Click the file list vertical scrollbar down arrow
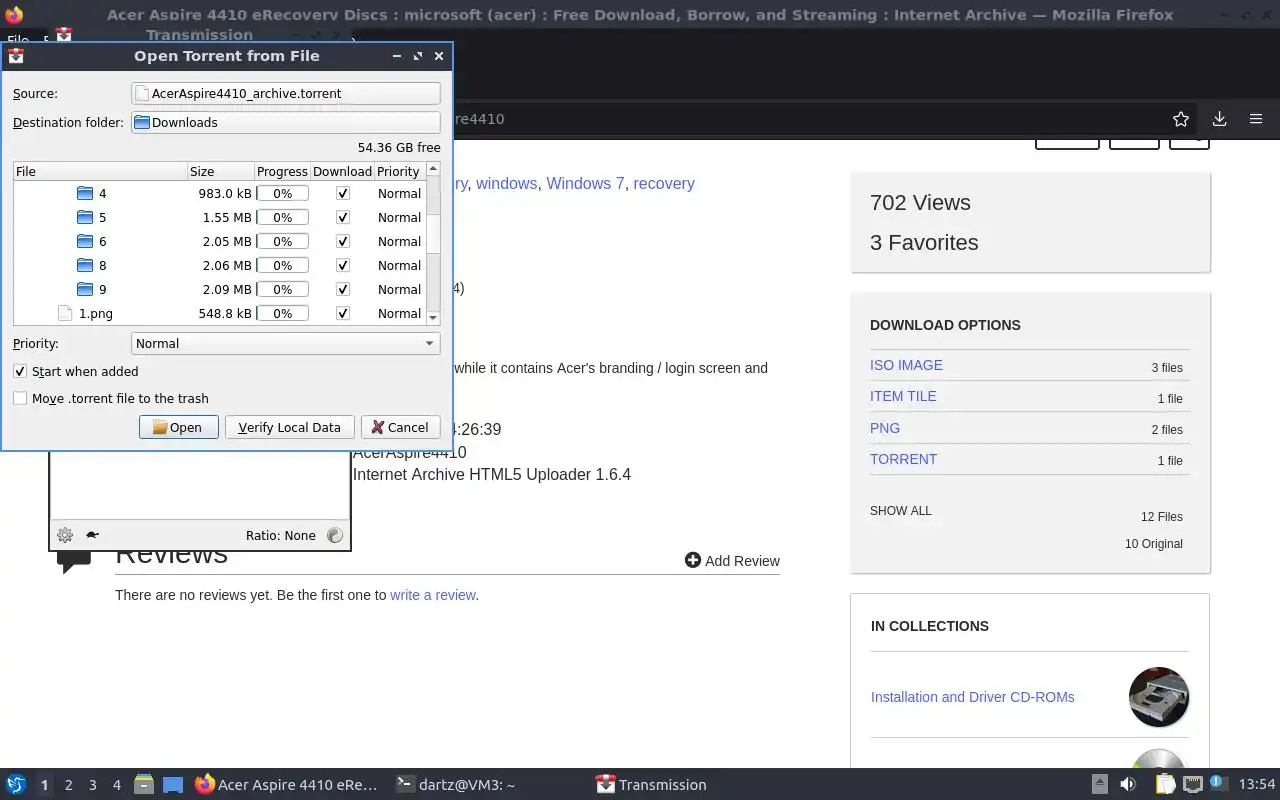The width and height of the screenshot is (1280, 800). pyautogui.click(x=433, y=317)
